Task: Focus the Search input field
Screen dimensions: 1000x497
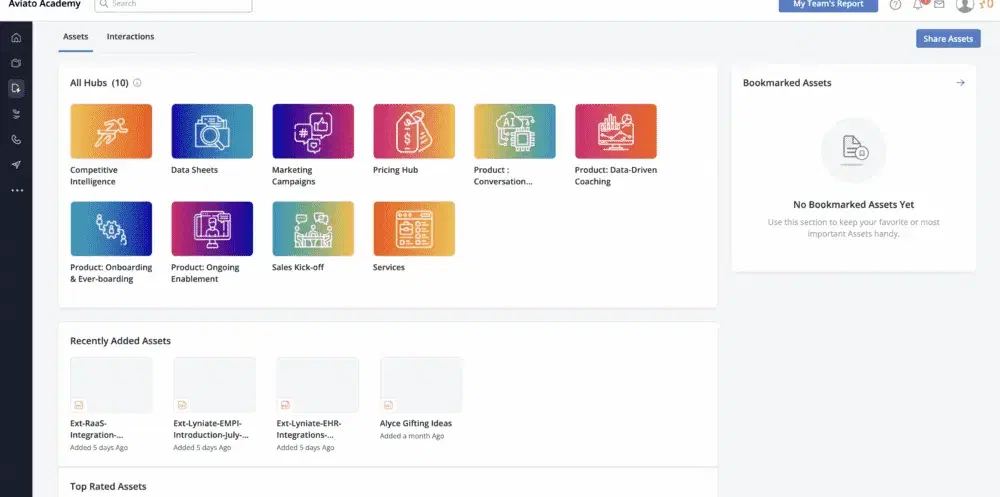Action: pos(173,4)
